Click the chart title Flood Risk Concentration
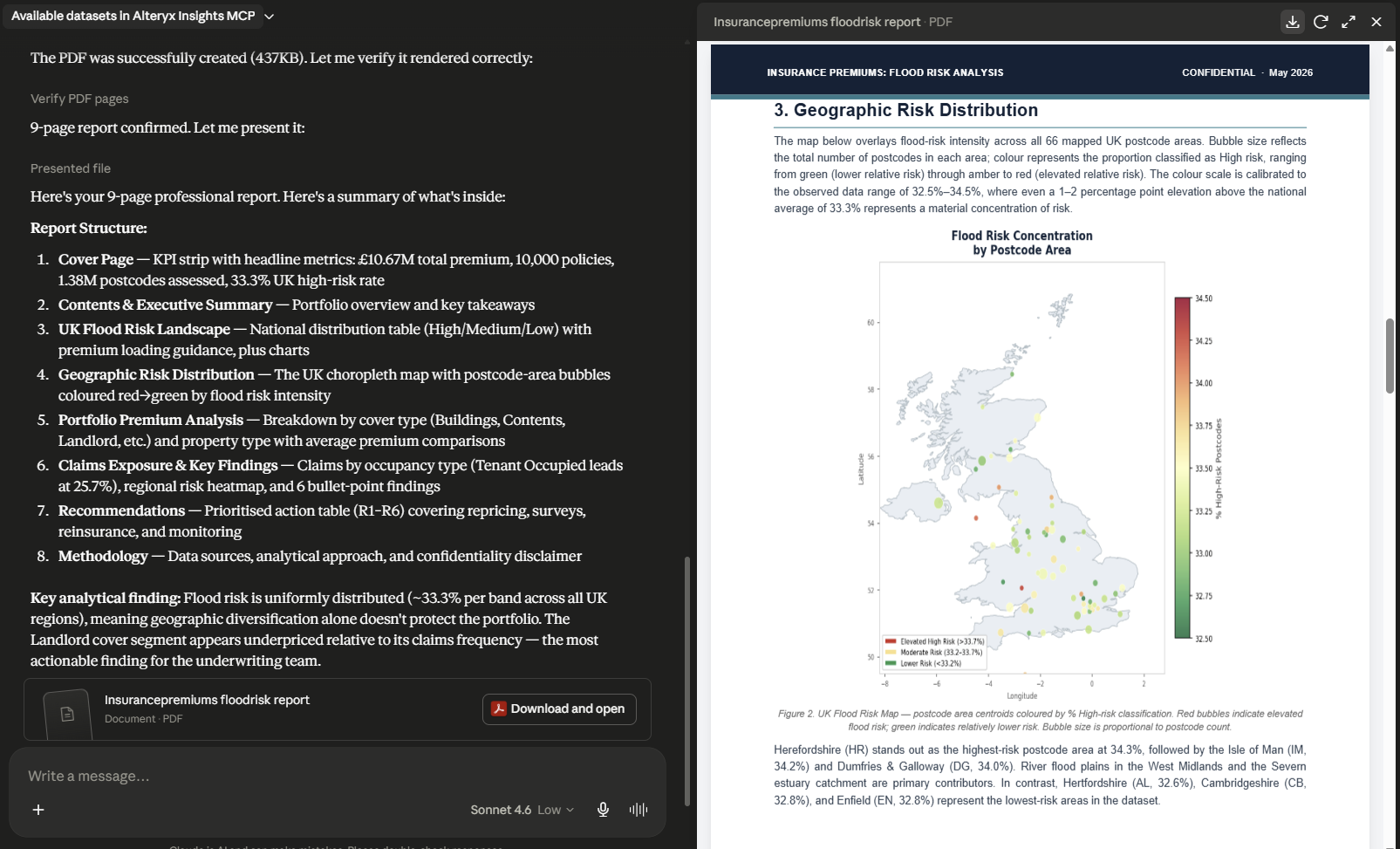 [1021, 243]
